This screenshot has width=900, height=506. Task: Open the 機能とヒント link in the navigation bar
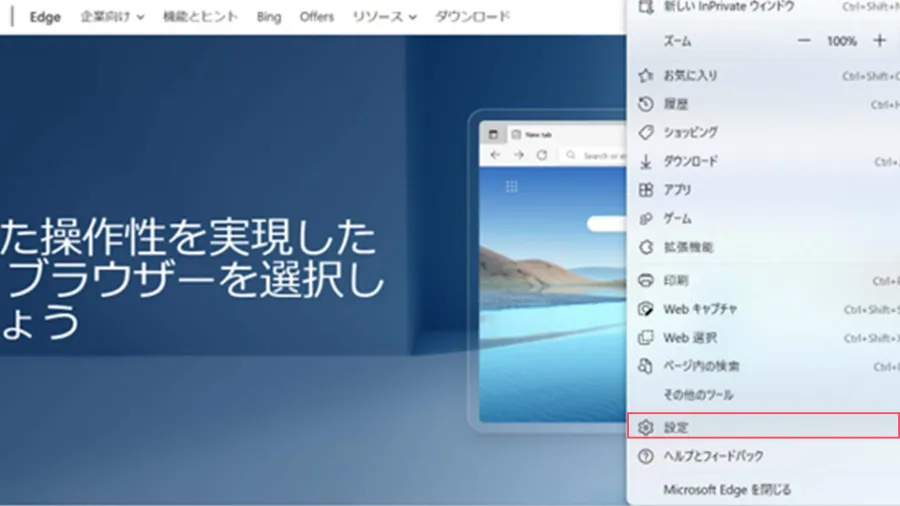pyautogui.click(x=200, y=17)
